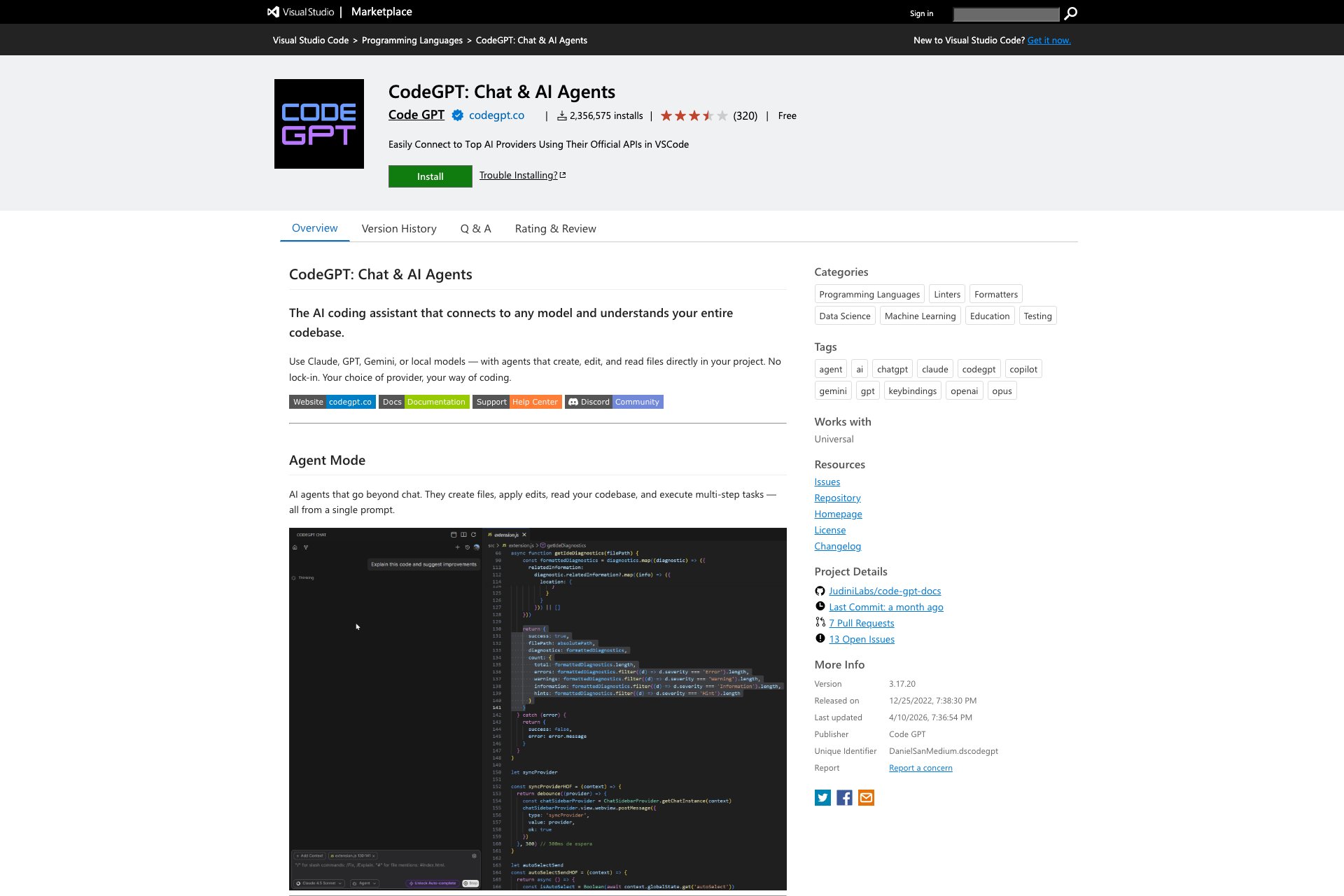The width and height of the screenshot is (1344, 896).
Task: Open the email share icon
Action: pos(866,797)
